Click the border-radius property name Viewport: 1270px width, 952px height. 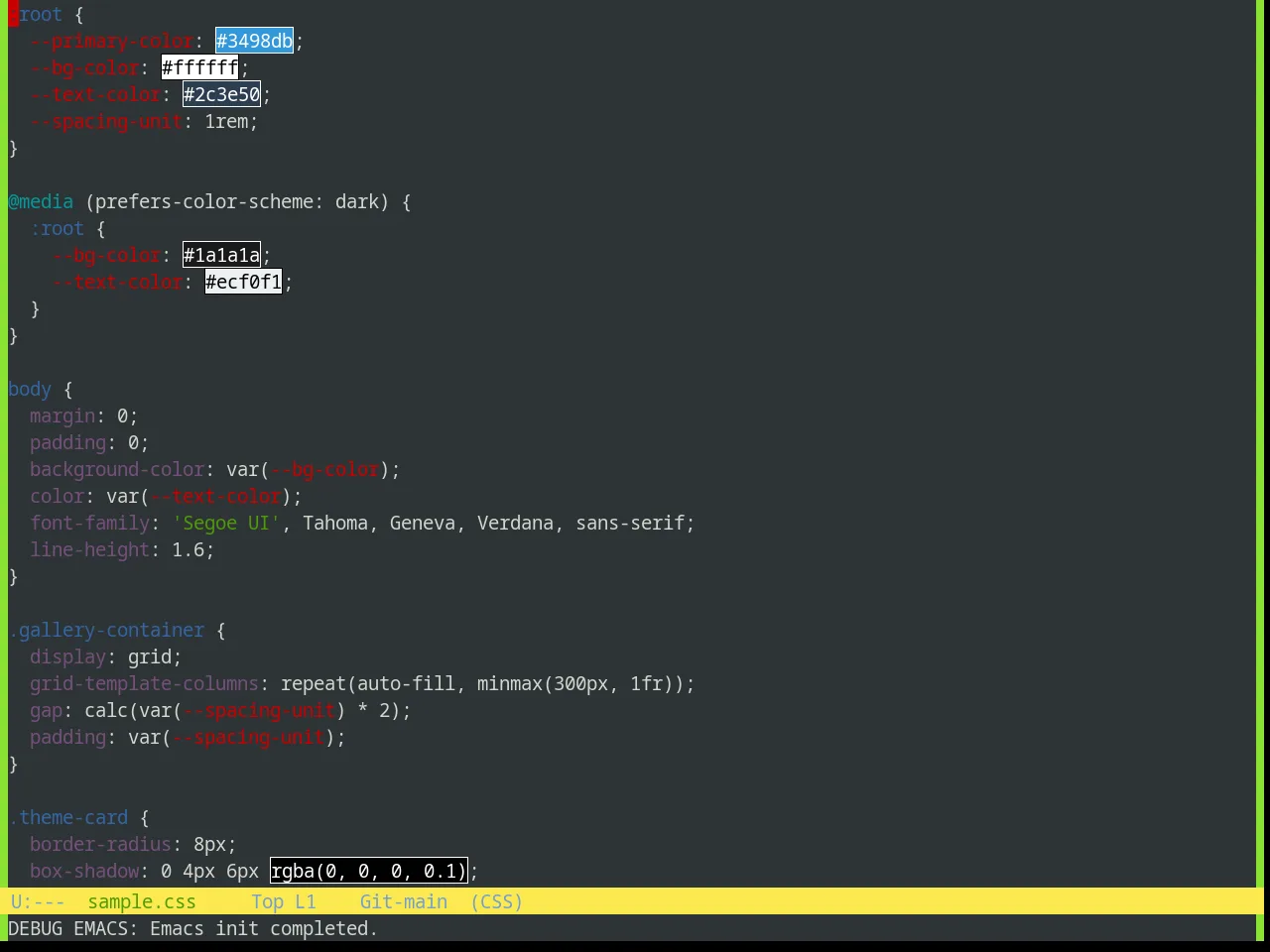[x=101, y=844]
